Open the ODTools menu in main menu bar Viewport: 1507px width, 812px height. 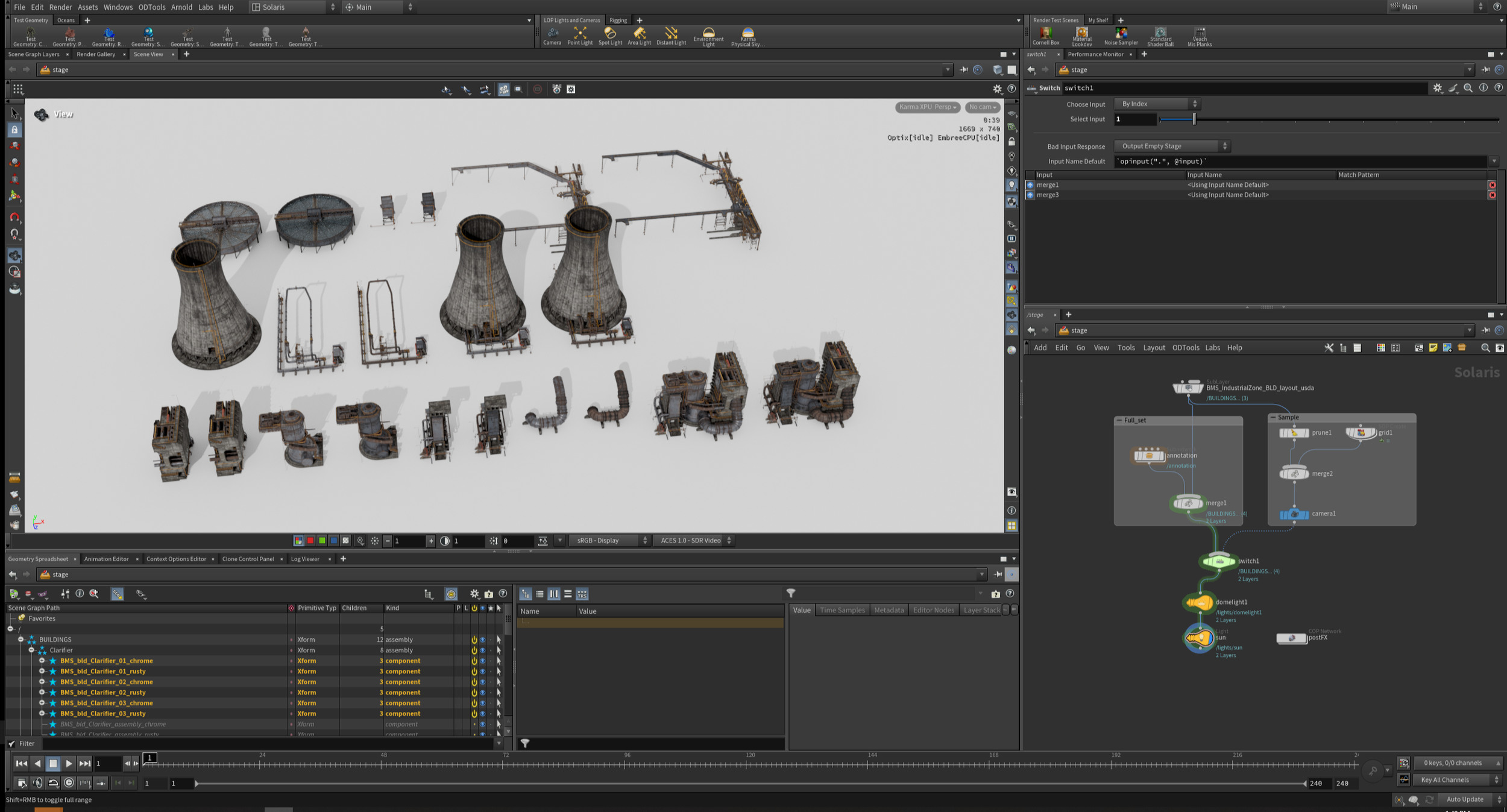pos(151,7)
